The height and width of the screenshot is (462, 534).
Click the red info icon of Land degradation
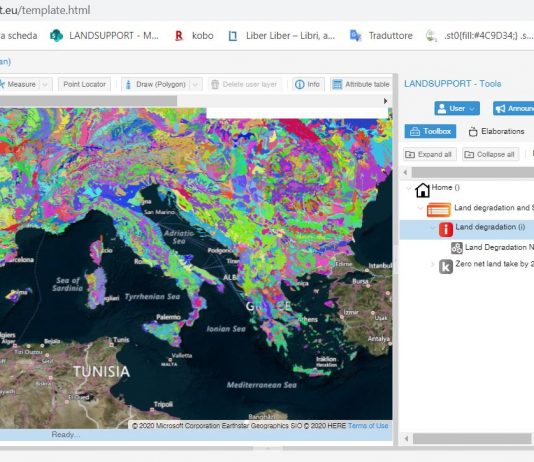coord(446,229)
